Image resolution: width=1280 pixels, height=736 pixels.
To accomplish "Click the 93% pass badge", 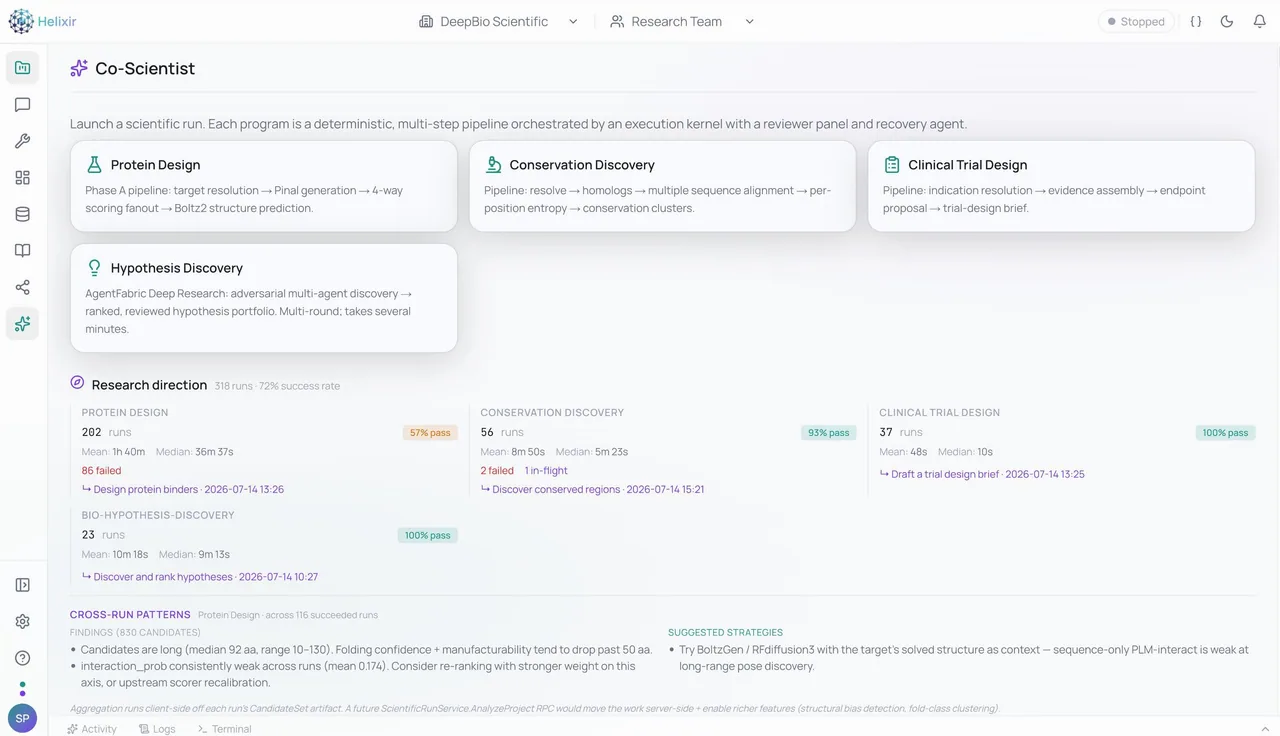I will point(829,433).
